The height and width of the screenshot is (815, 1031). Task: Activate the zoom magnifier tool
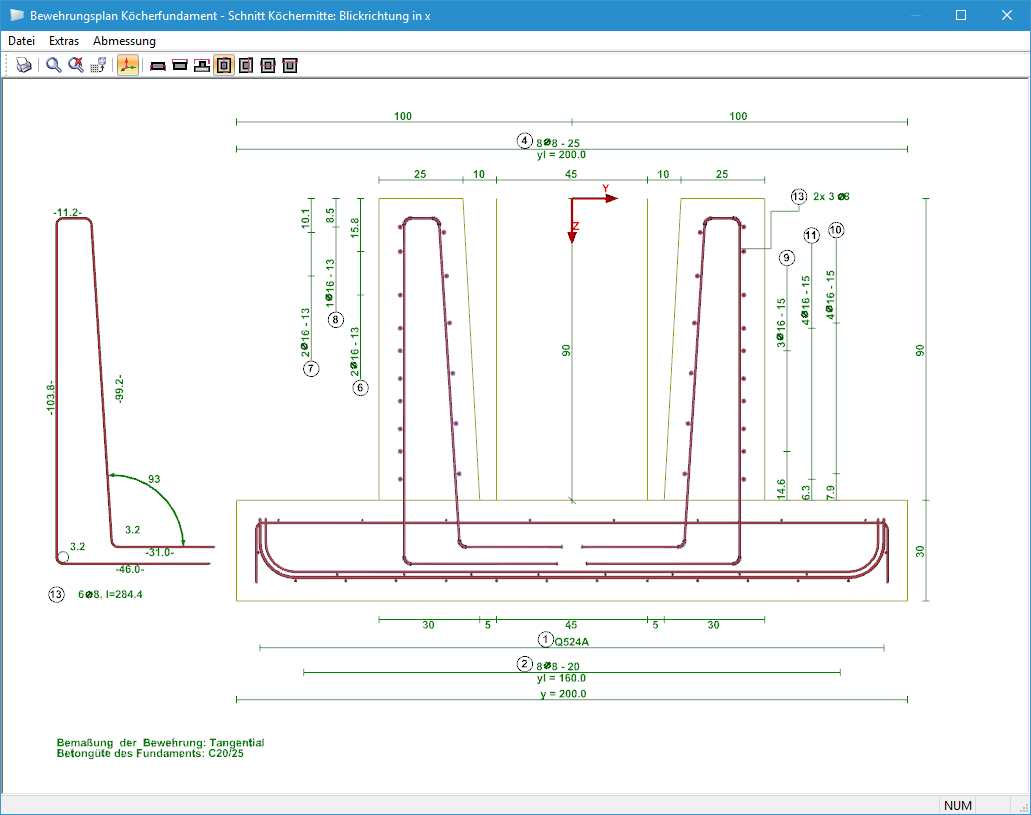click(53, 65)
